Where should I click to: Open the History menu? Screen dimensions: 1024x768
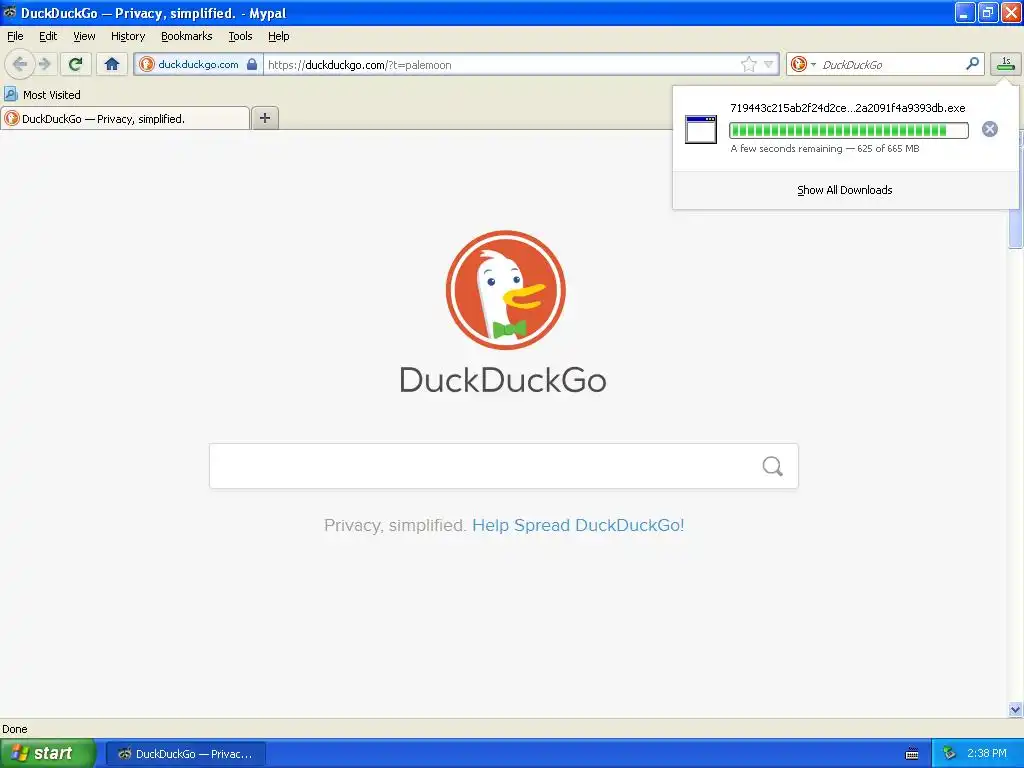pyautogui.click(x=127, y=36)
